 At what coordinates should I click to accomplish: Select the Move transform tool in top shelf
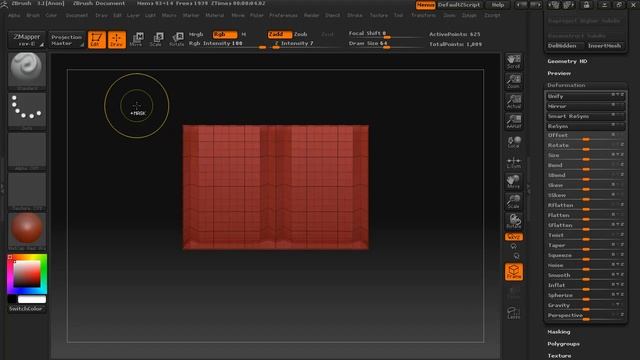[136, 40]
